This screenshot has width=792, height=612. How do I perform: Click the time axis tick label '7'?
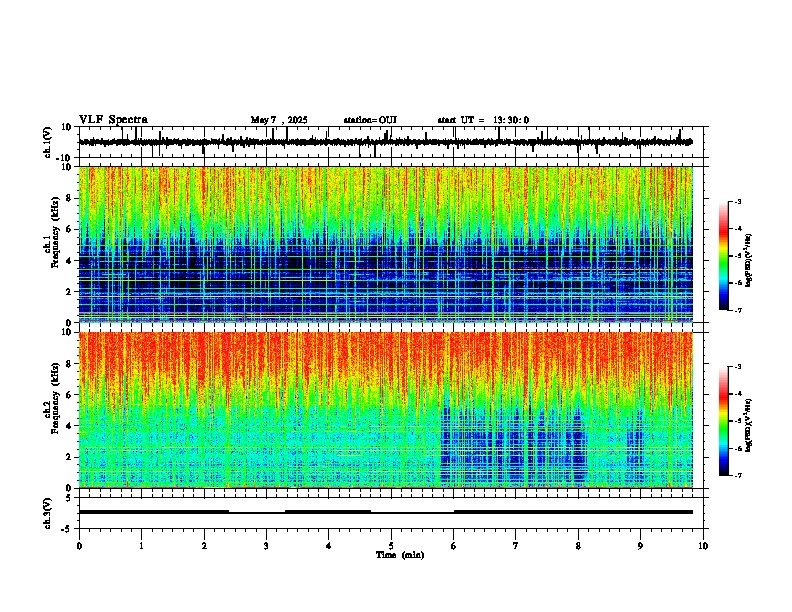point(516,546)
